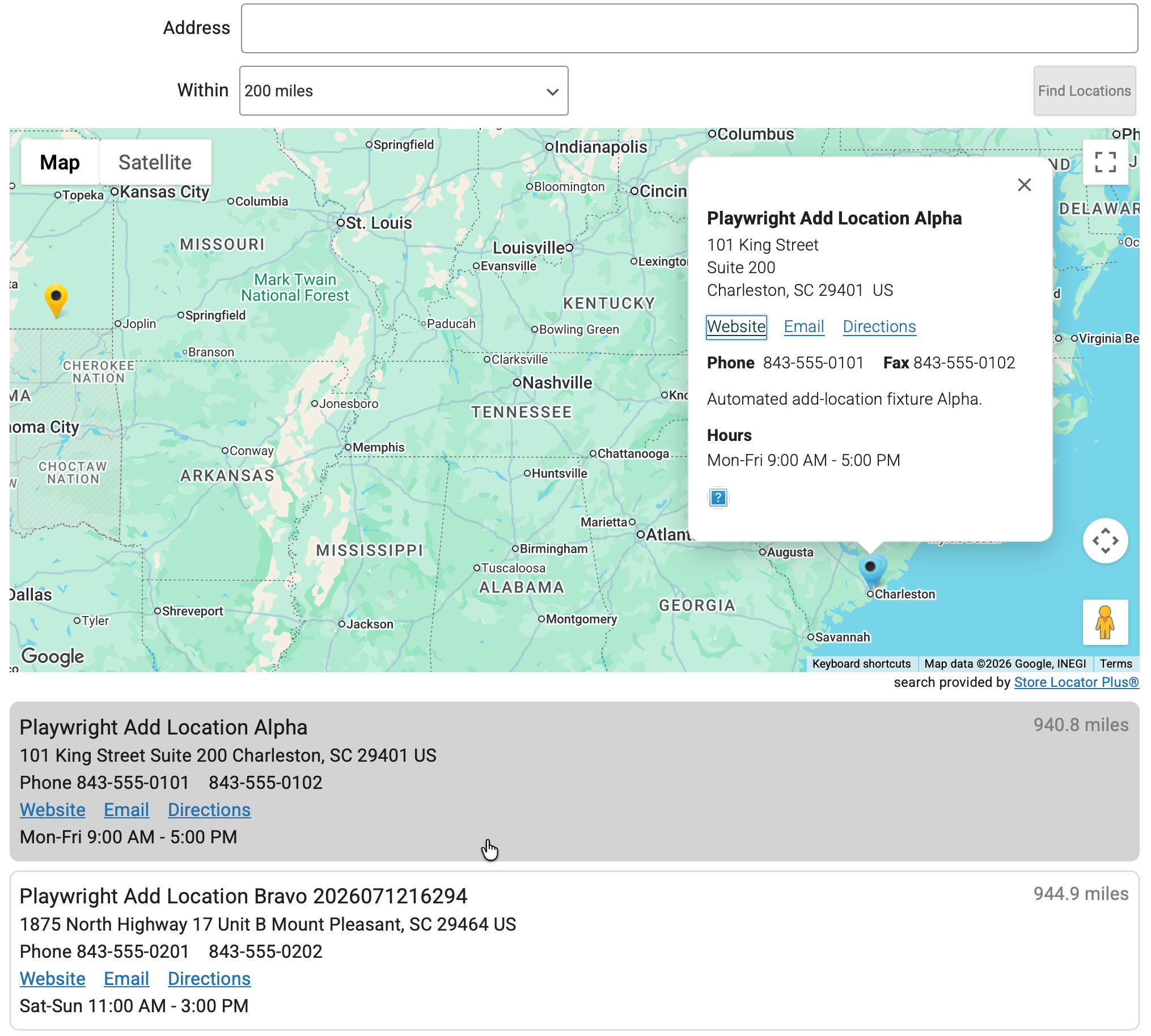1151x1036 pixels.
Task: Click Email link for Bravo location
Action: pyautogui.click(x=126, y=979)
